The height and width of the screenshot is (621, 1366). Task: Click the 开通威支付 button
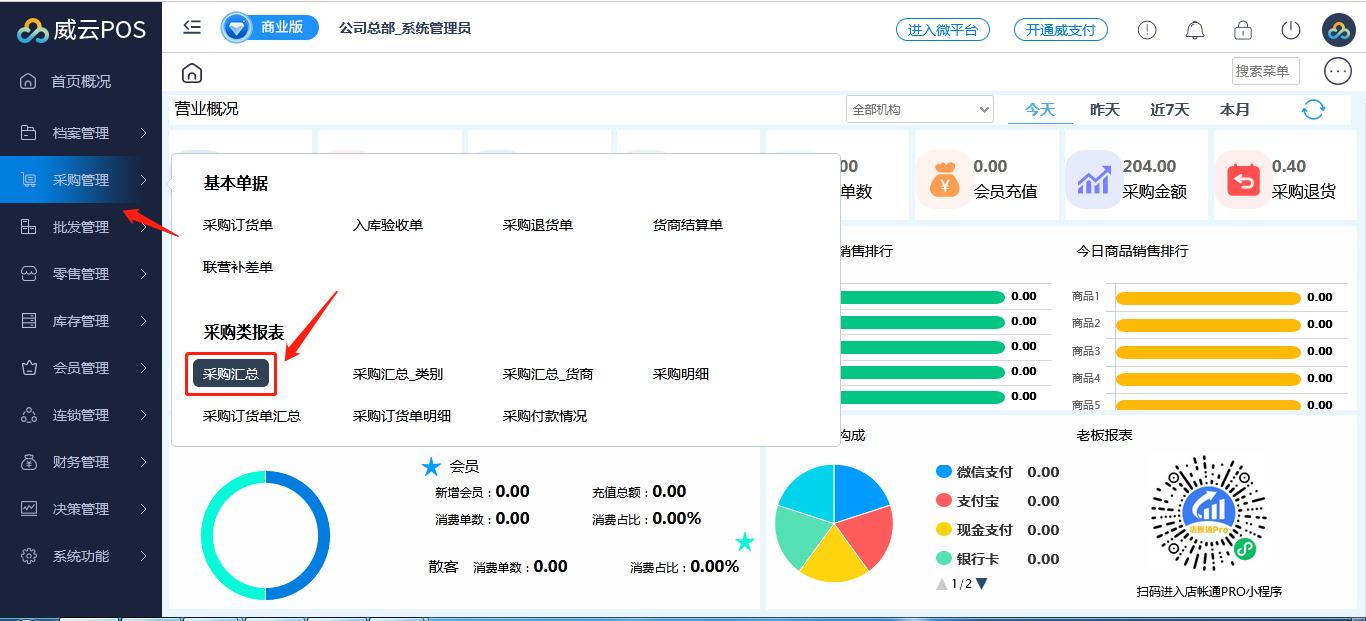(x=1061, y=30)
